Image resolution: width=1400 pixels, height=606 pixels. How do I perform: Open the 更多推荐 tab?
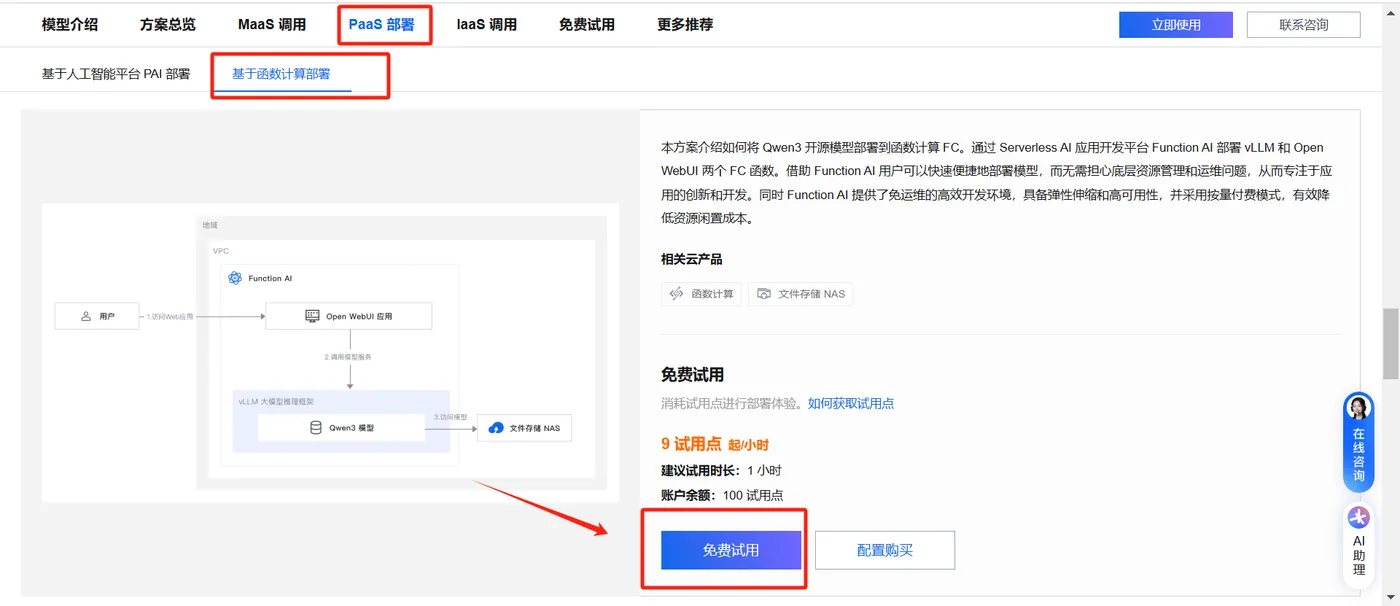coord(685,25)
